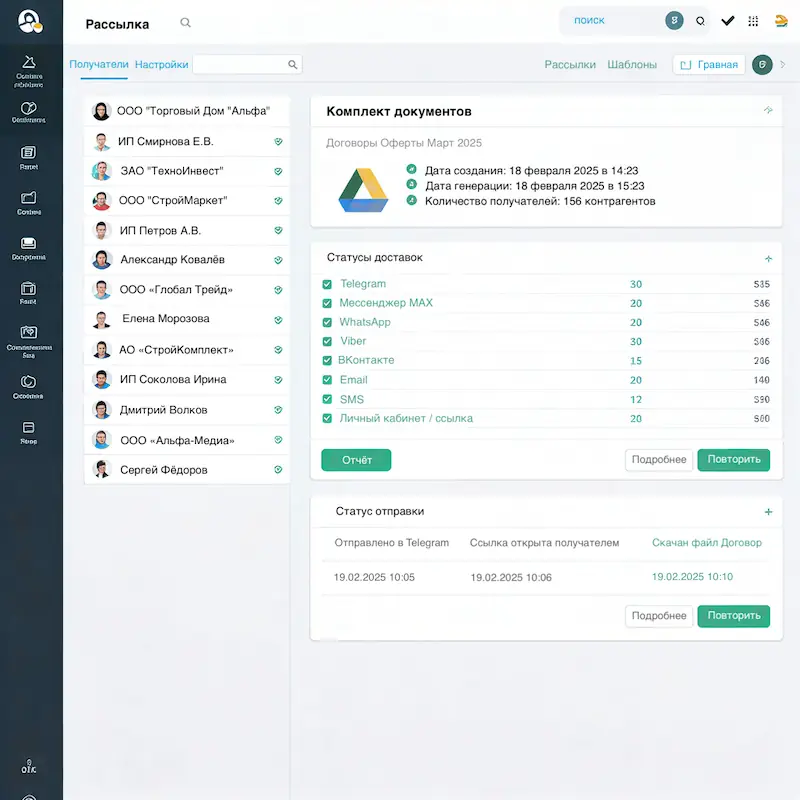Select recipient ИП Соколова Ирина
This screenshot has height=800, width=800.
pos(187,380)
